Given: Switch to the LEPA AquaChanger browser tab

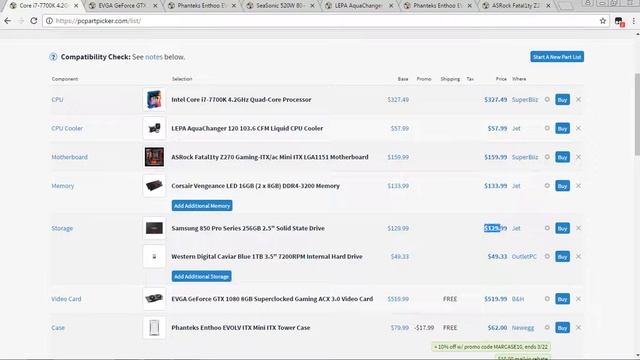Looking at the screenshot, I should coord(358,6).
